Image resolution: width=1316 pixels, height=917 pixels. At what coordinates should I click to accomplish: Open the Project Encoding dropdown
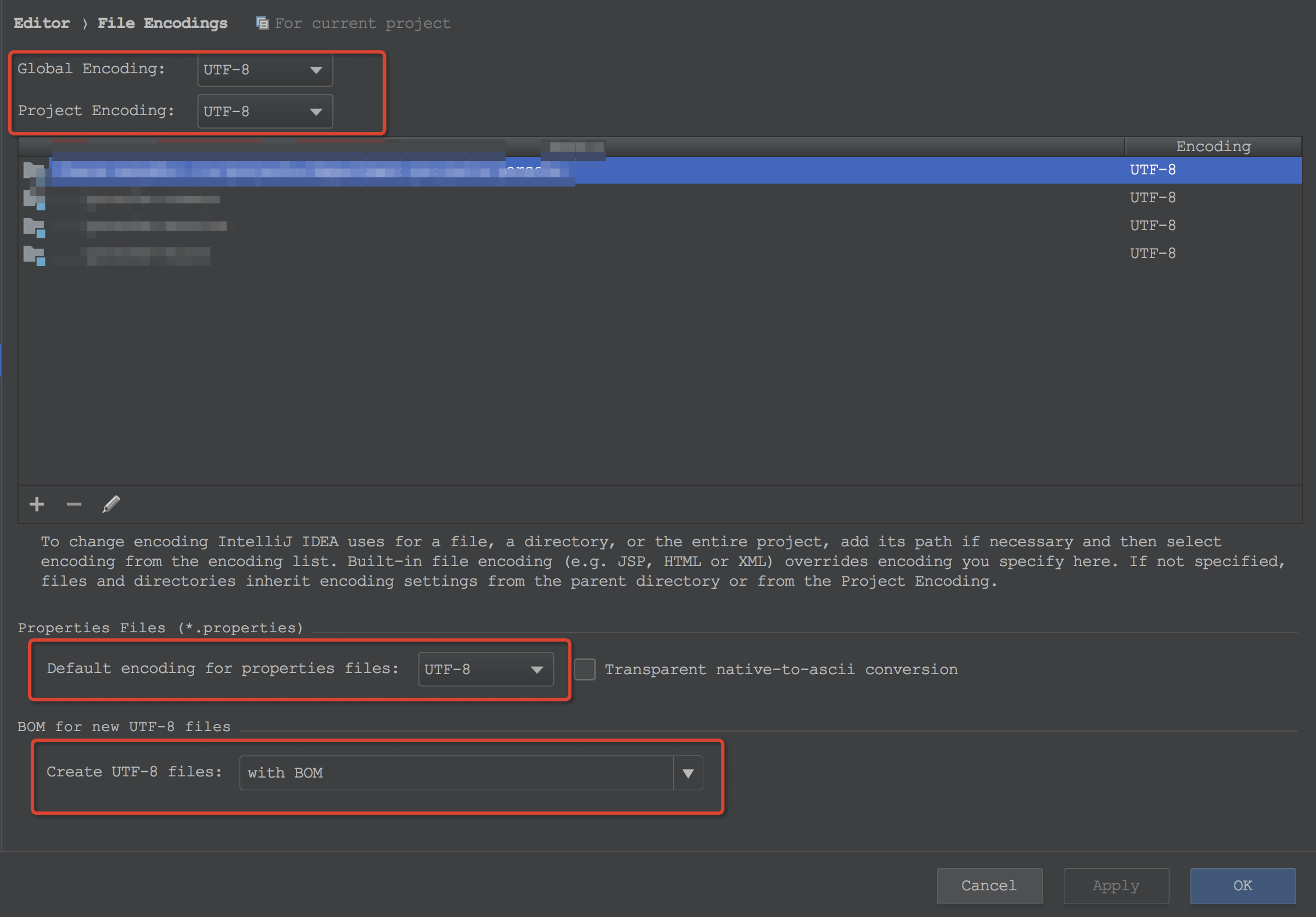point(265,111)
